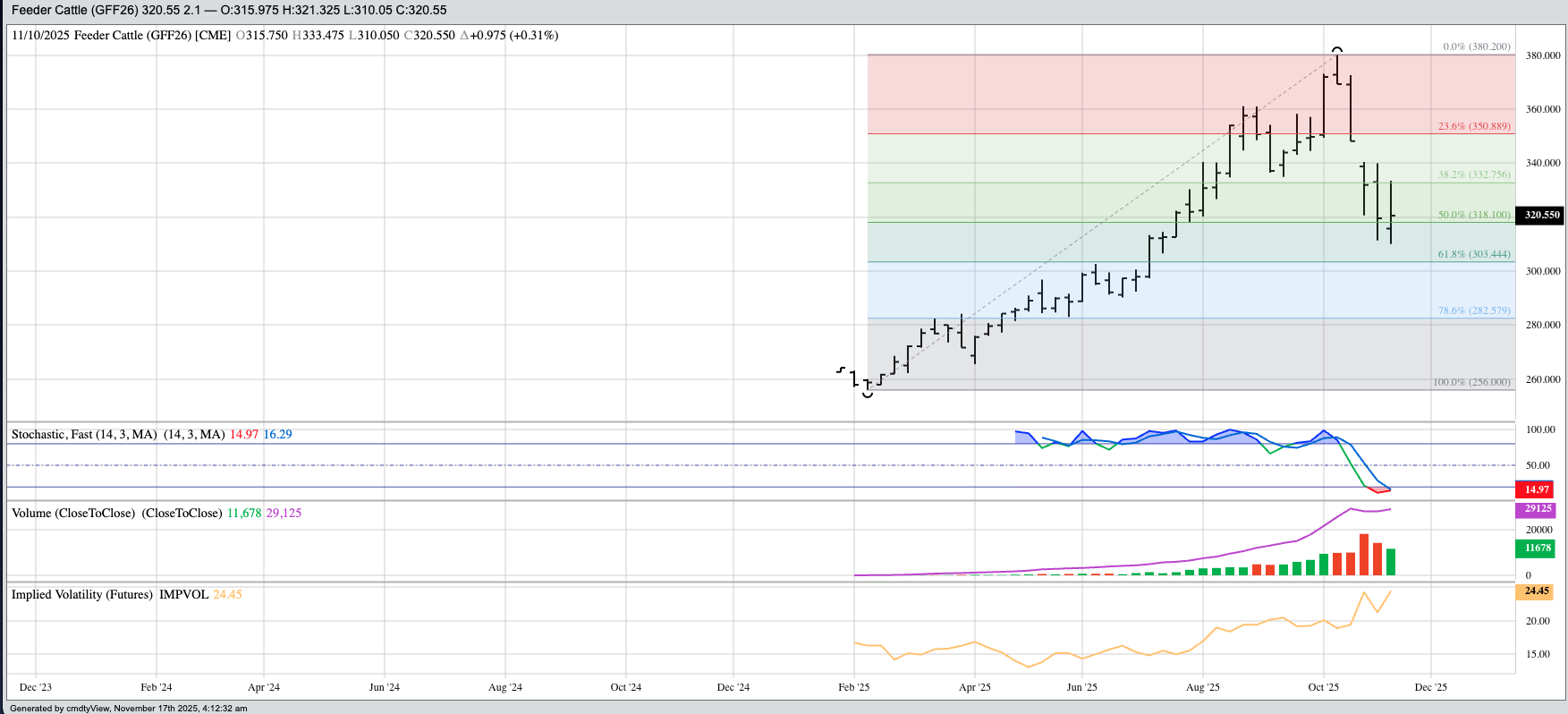Select the 0.0% (380.200) Fibonacci label

point(1476,47)
